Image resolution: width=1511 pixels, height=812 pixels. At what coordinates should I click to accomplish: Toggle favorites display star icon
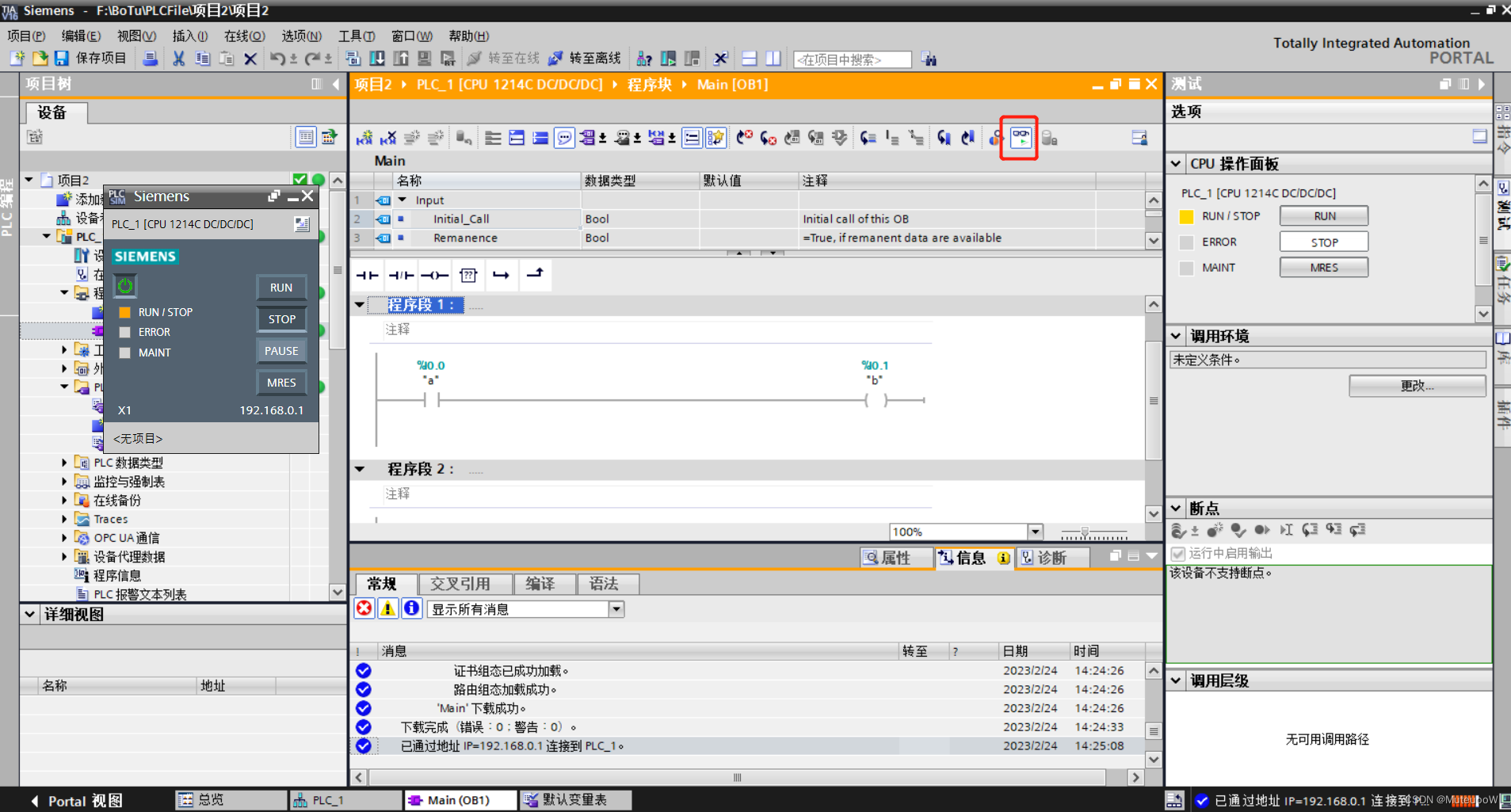coord(715,138)
